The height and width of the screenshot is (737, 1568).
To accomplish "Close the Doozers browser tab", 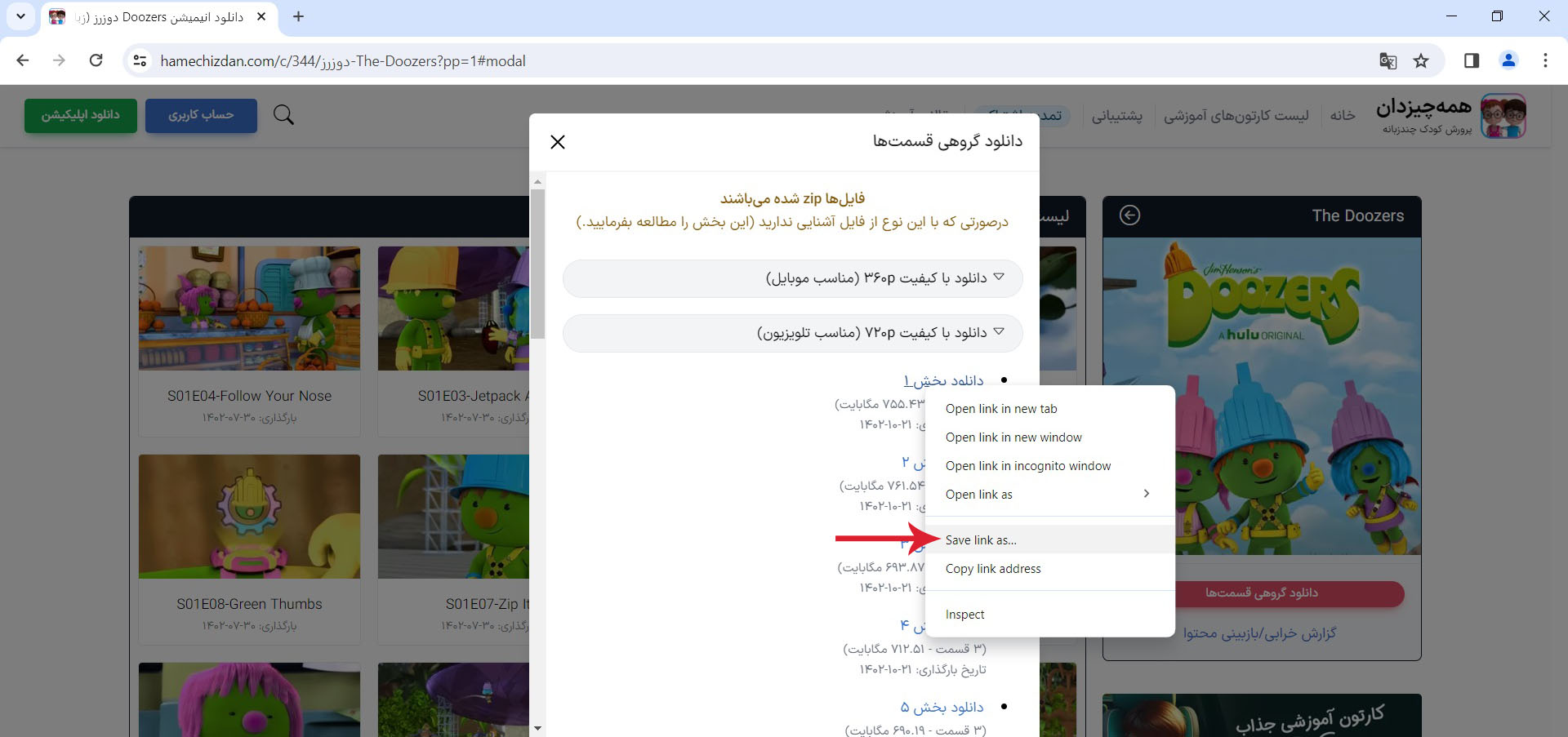I will click(261, 16).
